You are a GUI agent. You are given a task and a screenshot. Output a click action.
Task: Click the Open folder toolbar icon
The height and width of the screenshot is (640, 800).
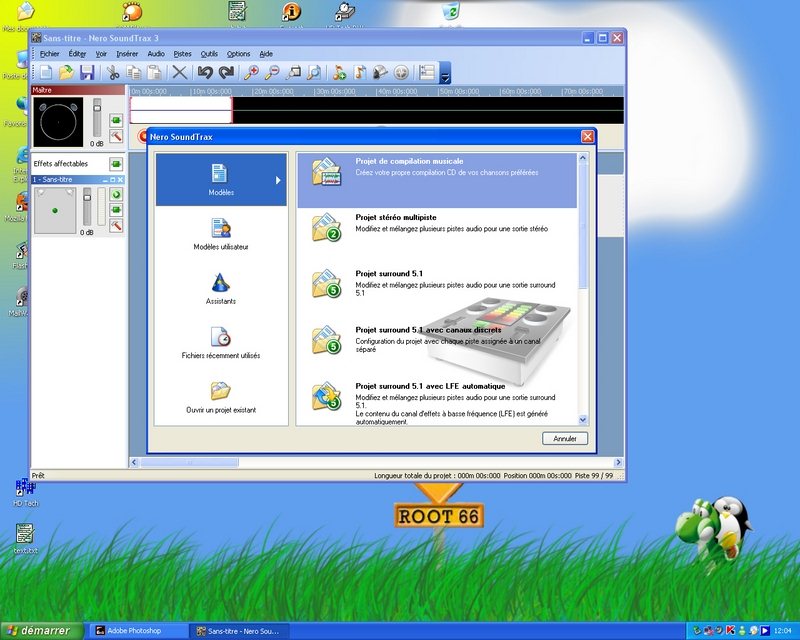tap(66, 73)
